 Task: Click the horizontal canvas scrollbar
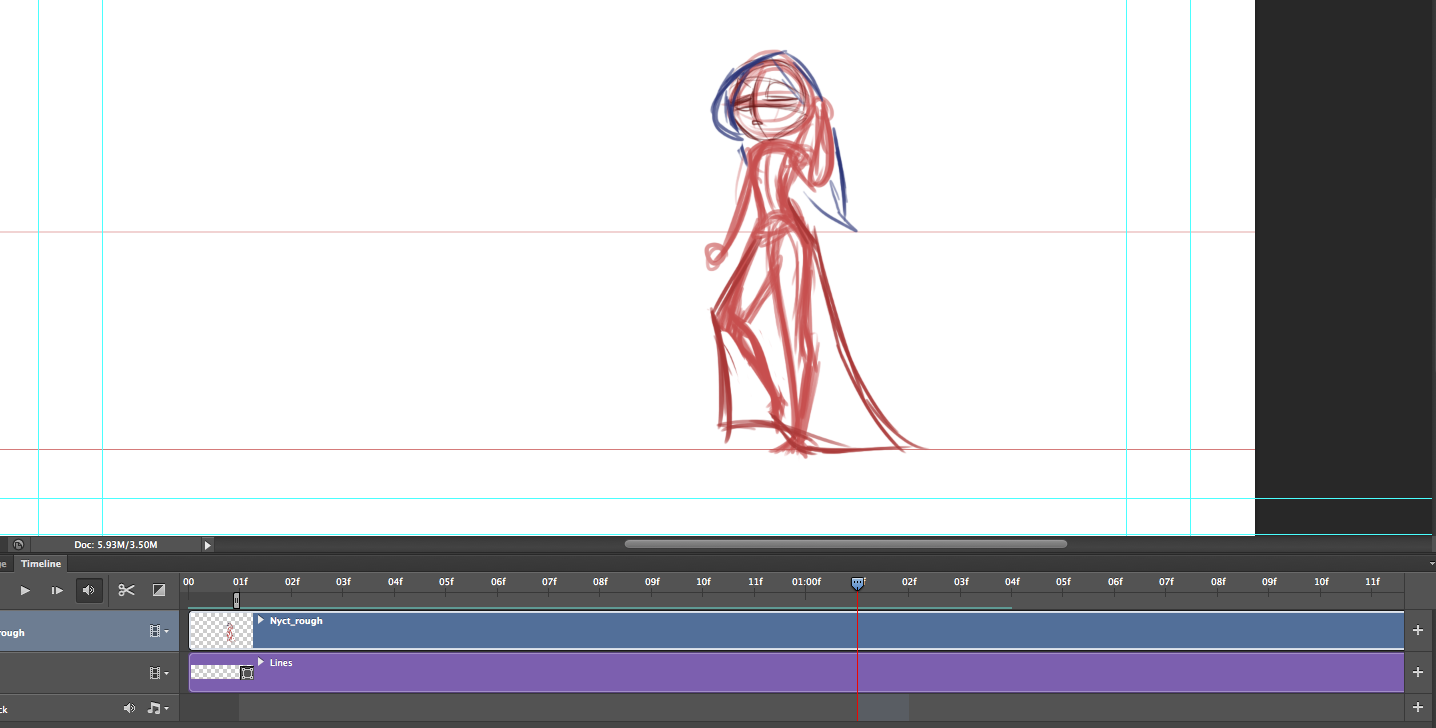(845, 544)
